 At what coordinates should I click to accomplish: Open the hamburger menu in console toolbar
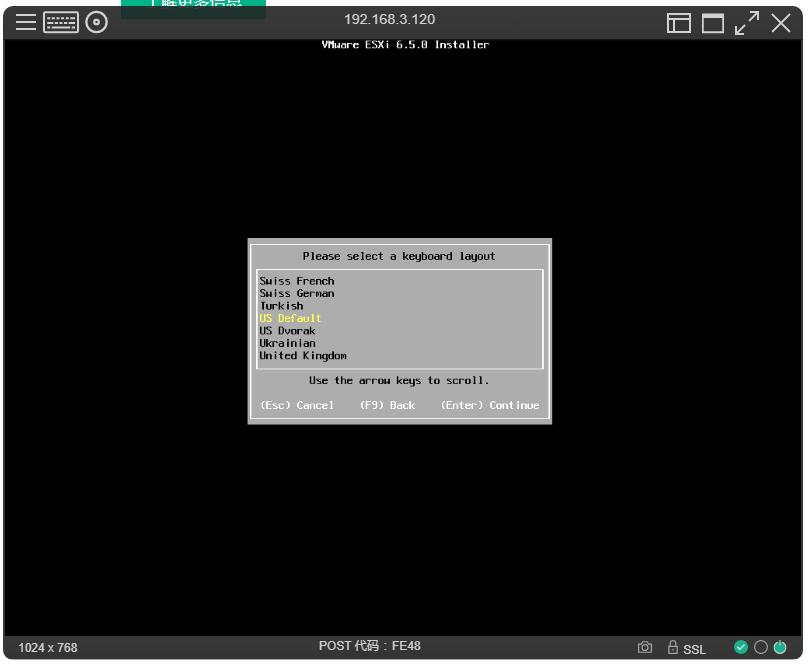click(x=25, y=22)
